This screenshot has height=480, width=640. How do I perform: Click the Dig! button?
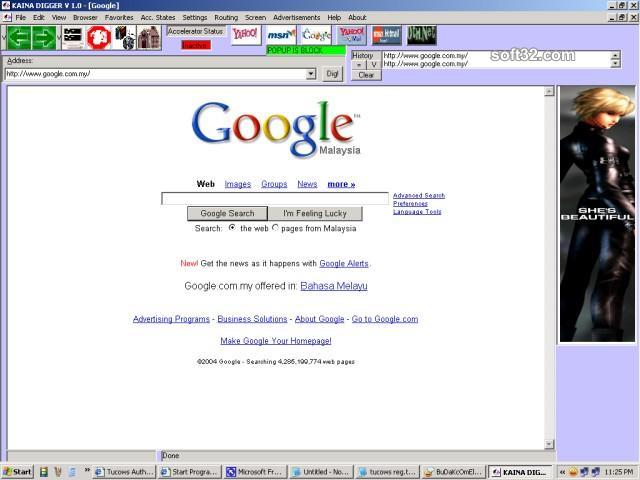pyautogui.click(x=332, y=74)
